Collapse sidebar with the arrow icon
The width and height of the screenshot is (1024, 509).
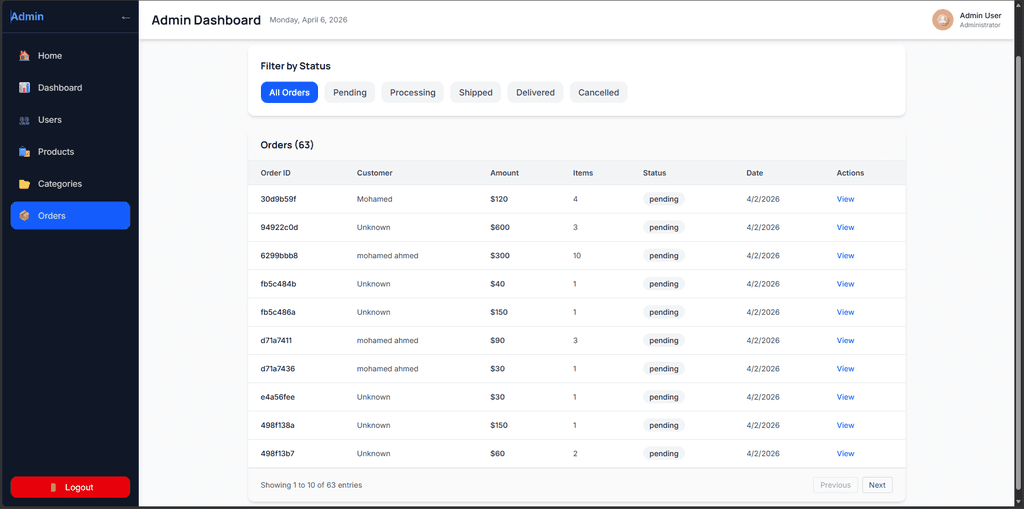pos(125,17)
